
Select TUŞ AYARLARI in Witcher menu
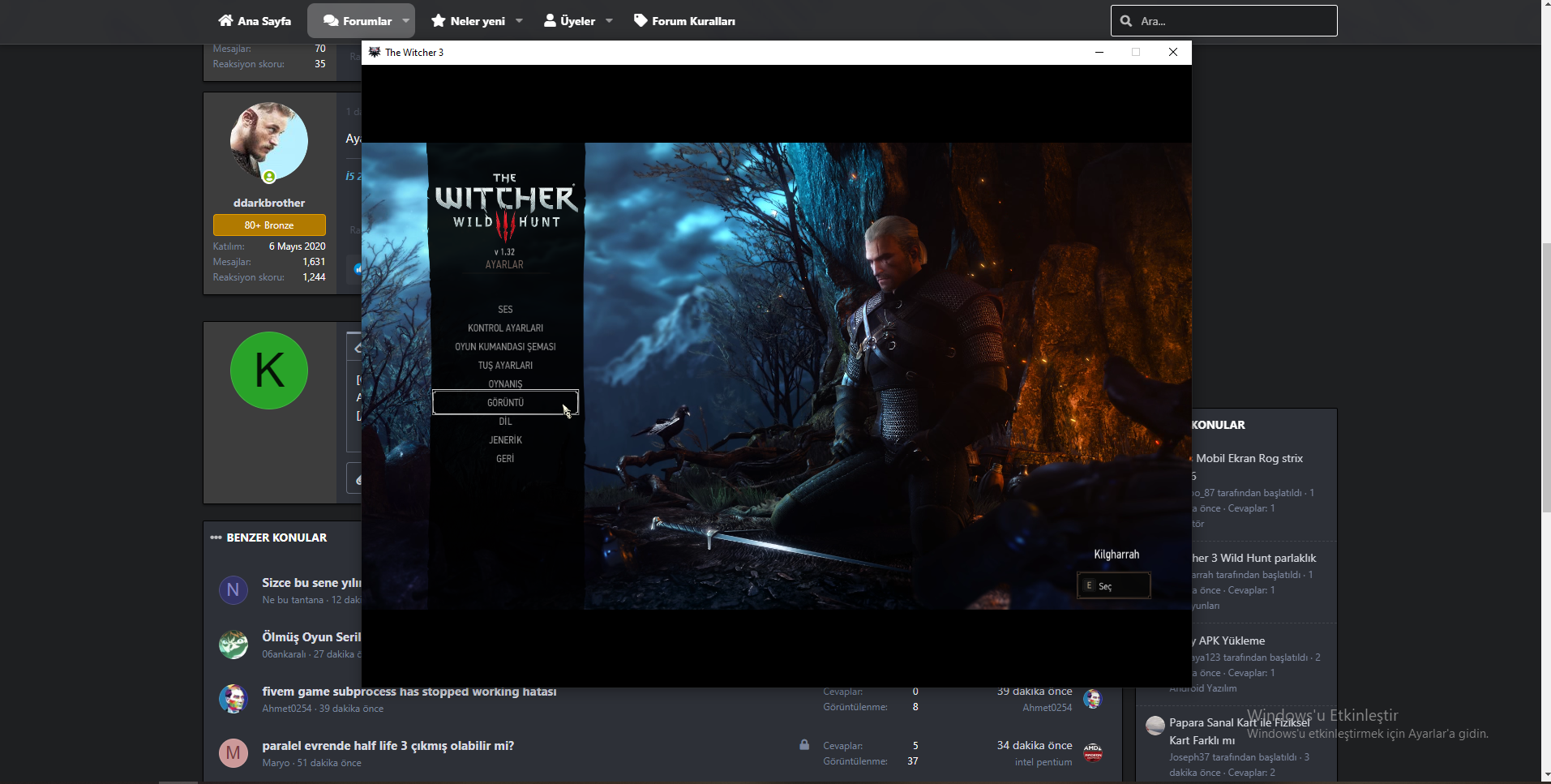coord(505,366)
